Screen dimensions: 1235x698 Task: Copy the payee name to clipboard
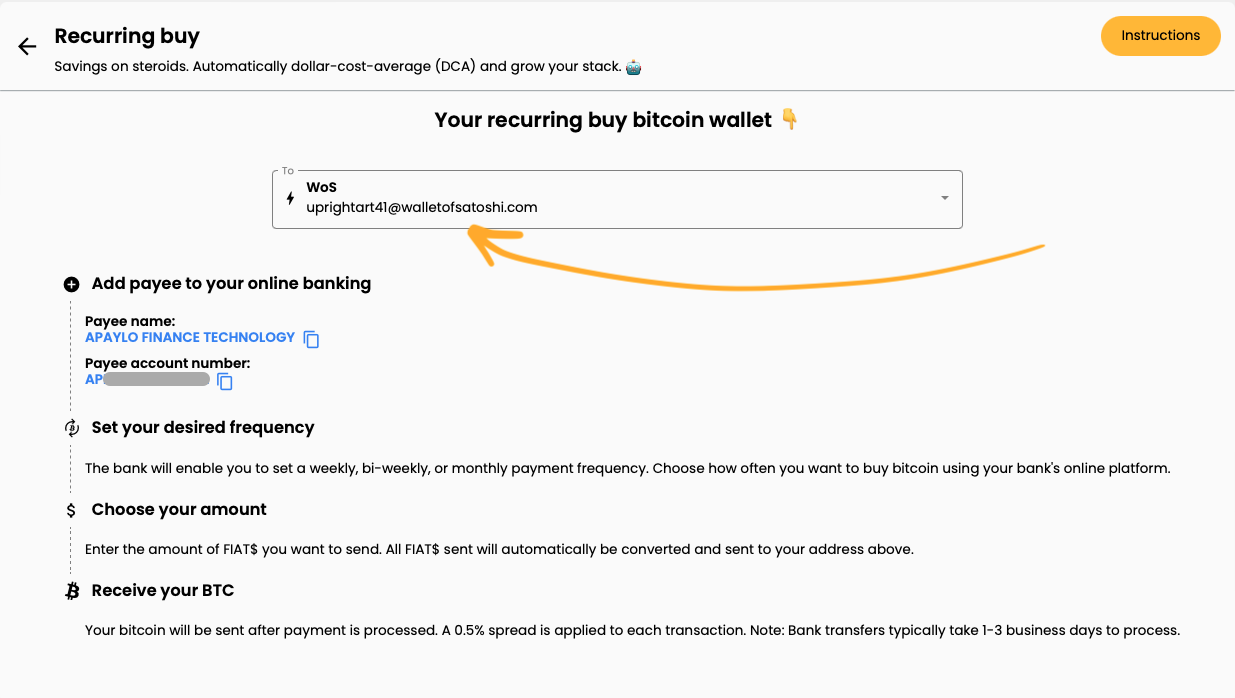(312, 339)
